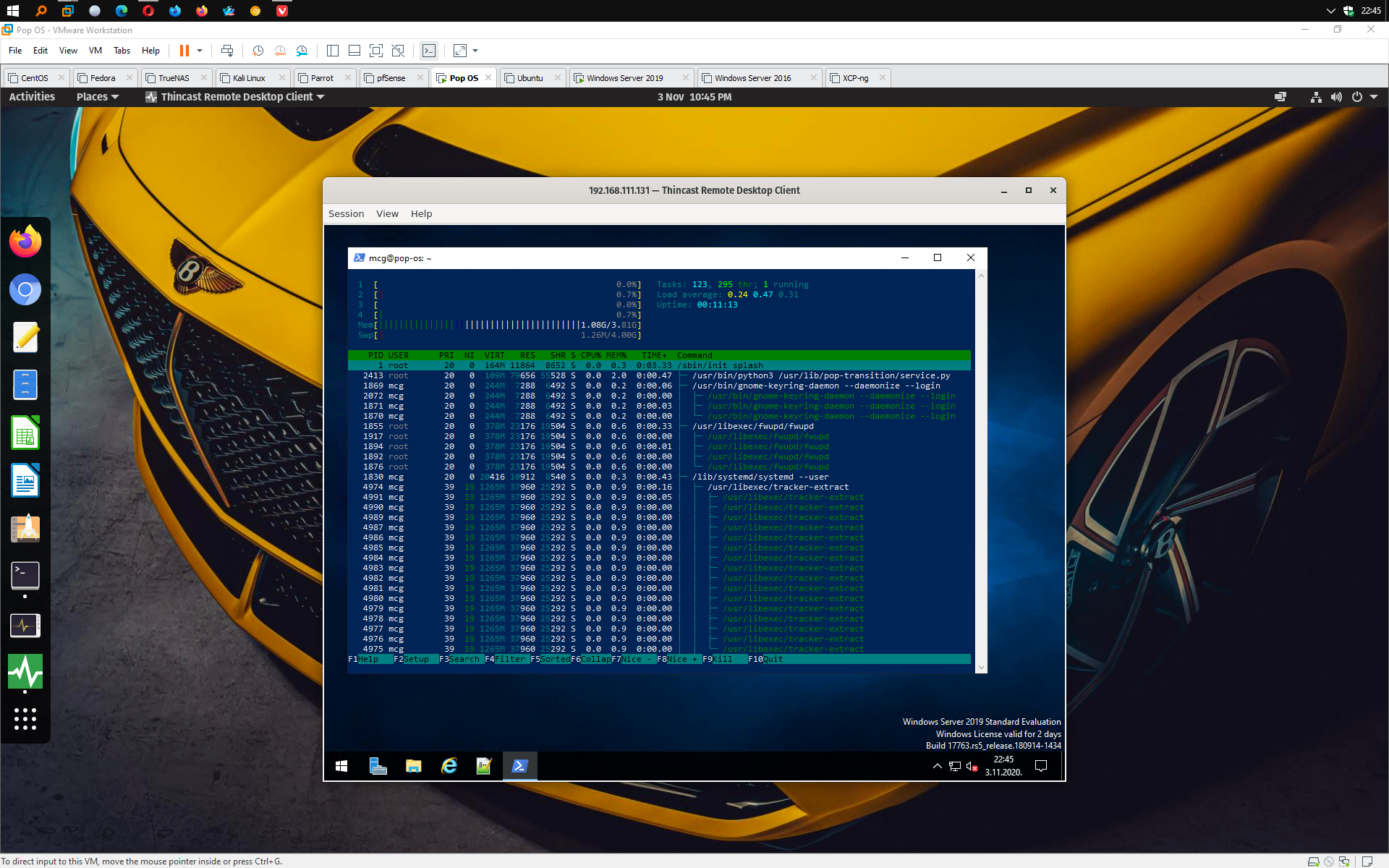Open the Pop!_Shop rocket icon in dock
This screenshot has width=1389, height=868.
click(25, 528)
